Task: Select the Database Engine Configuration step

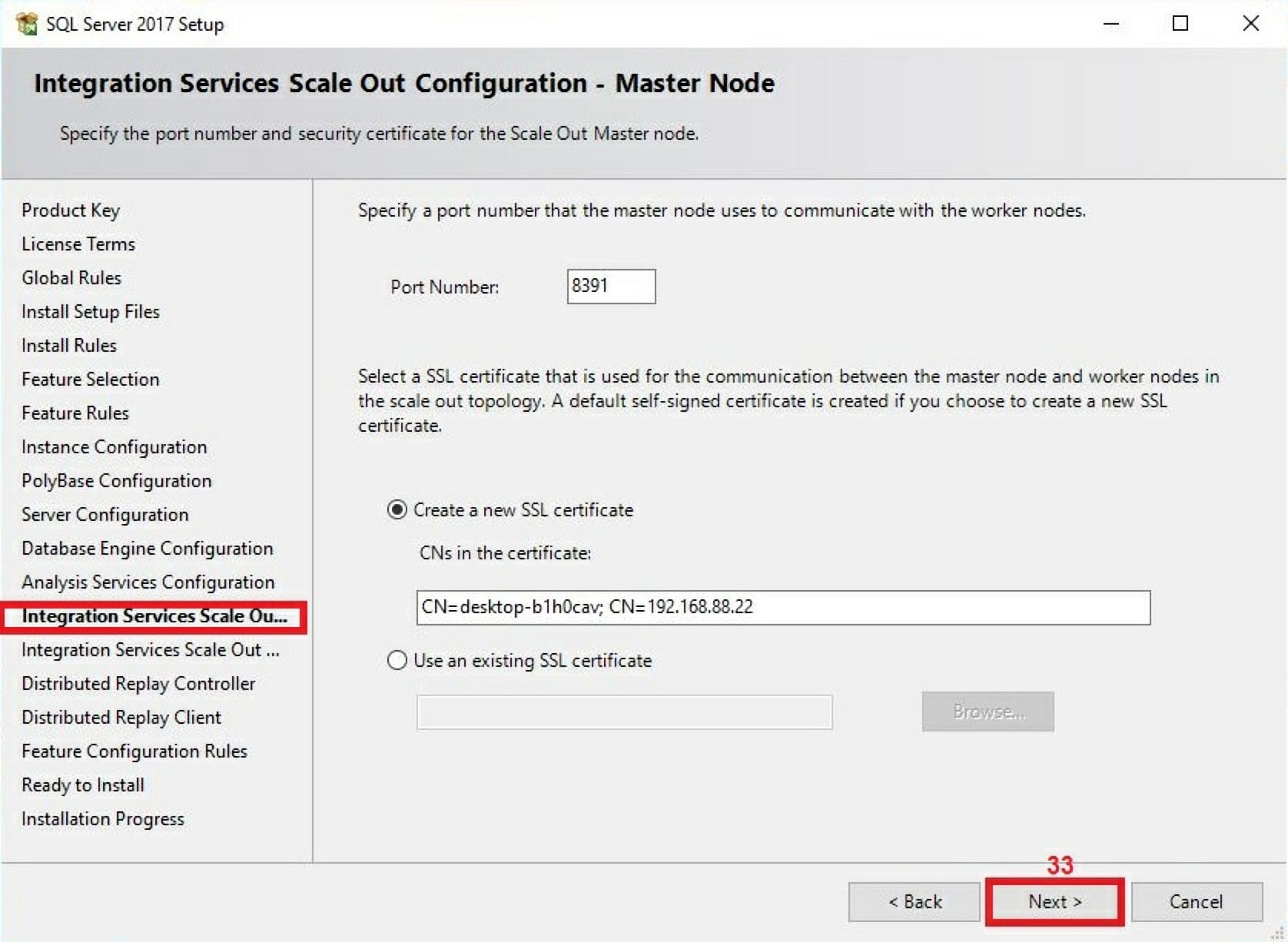Action: click(148, 549)
